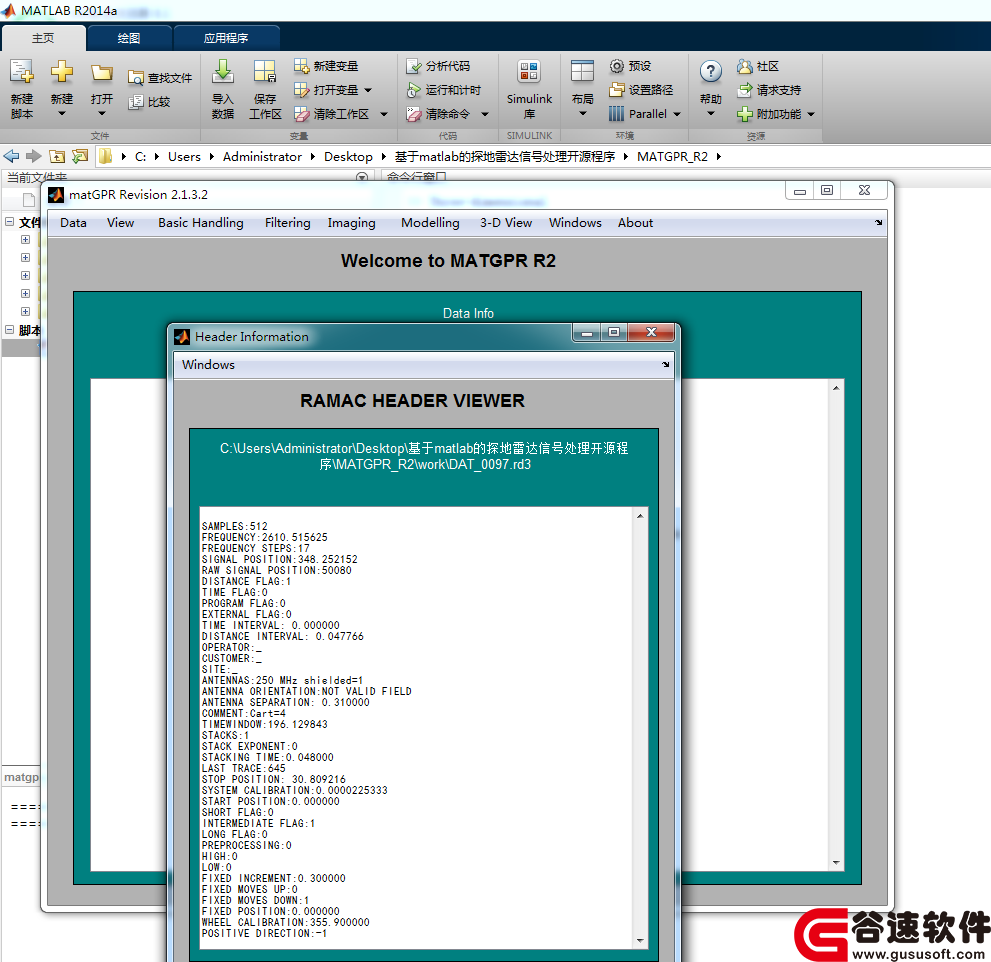This screenshot has width=991, height=962.
Task: Click the Parallel icon
Action: [x=616, y=114]
